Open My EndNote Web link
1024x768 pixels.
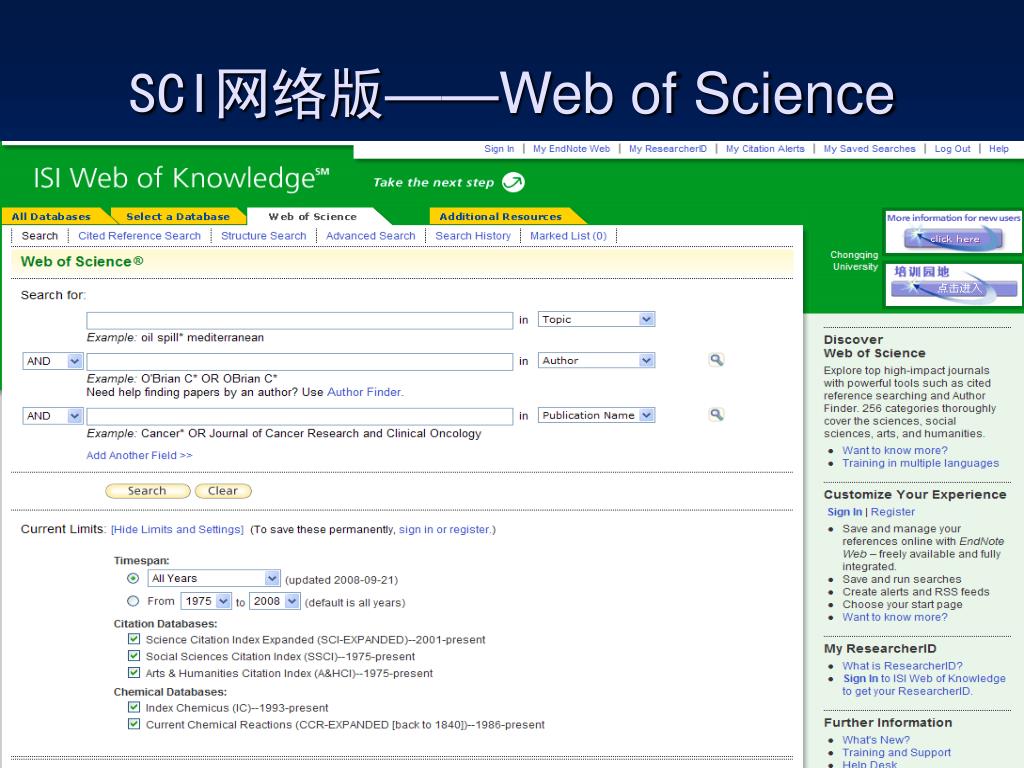[x=571, y=149]
